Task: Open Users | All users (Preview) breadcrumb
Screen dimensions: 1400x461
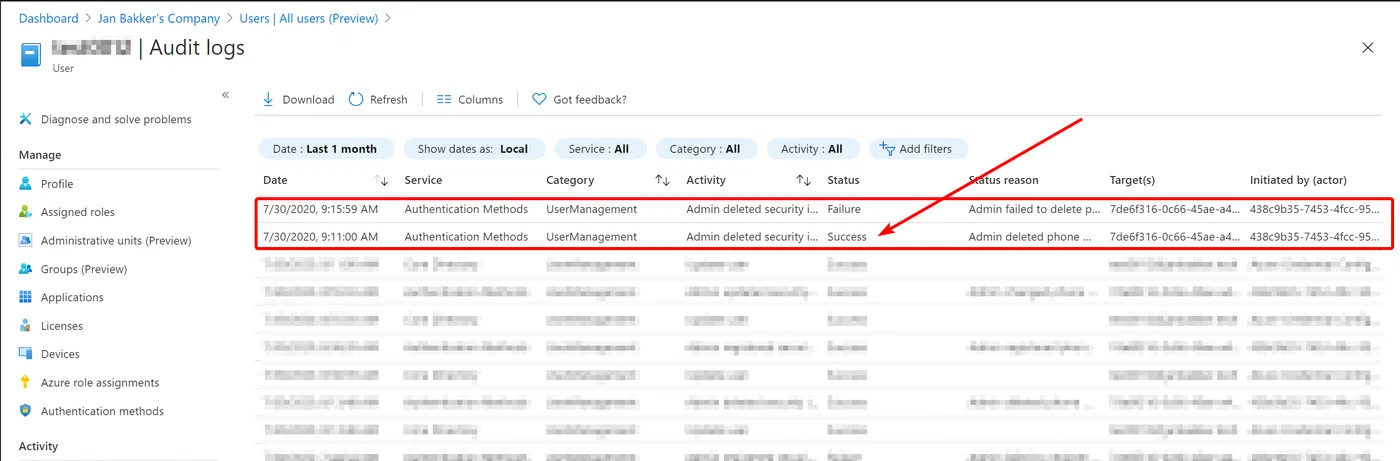Action: pos(308,18)
